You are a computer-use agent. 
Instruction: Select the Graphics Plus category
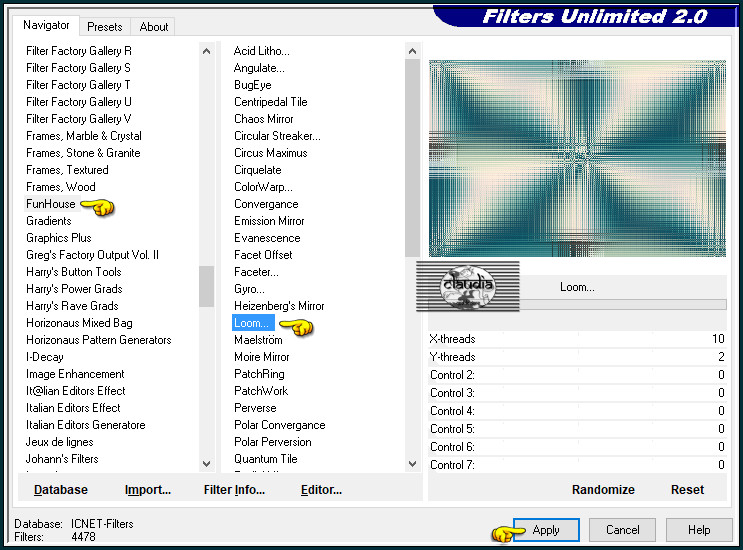[59, 238]
